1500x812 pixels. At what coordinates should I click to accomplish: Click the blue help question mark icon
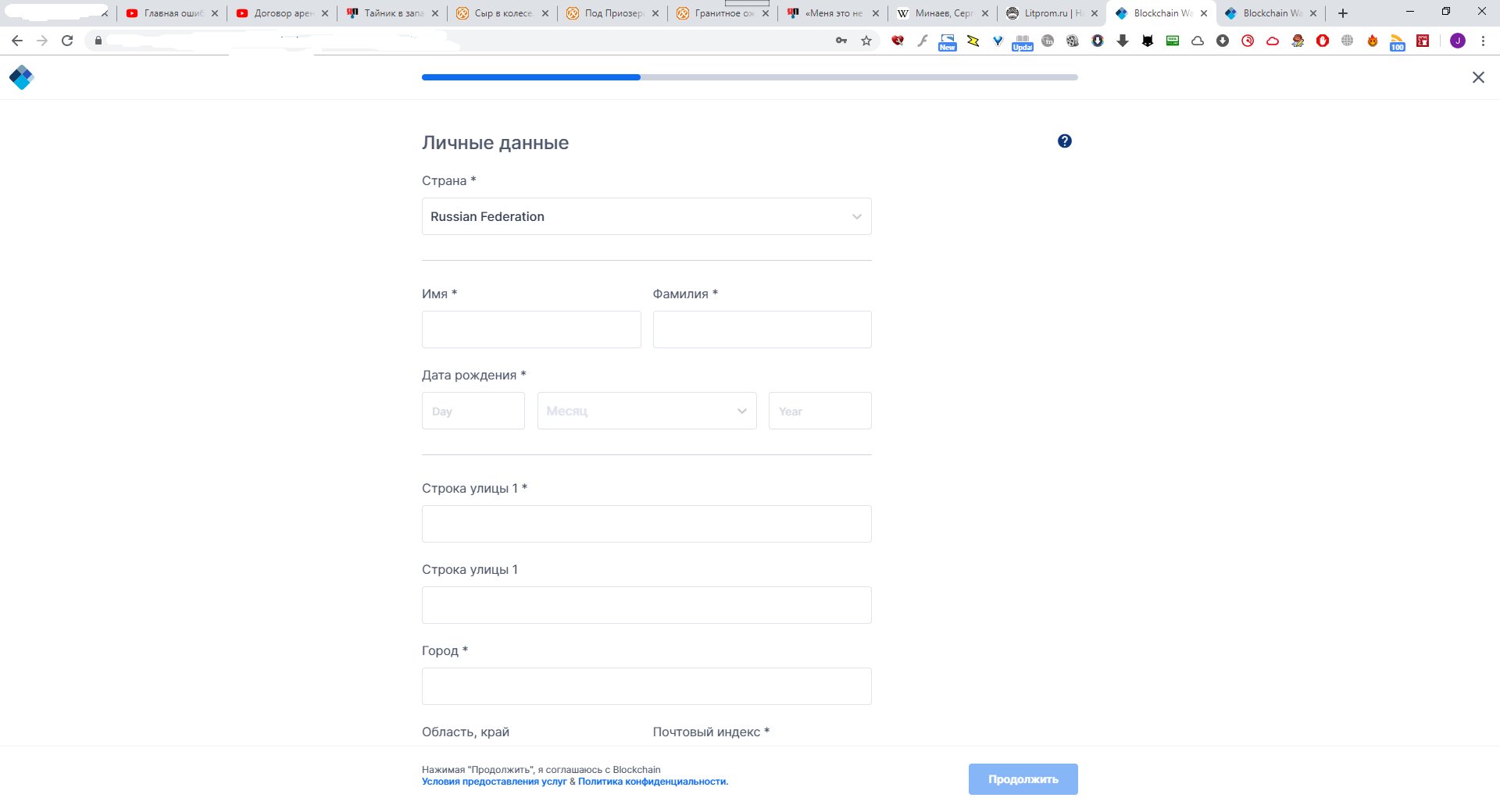(1065, 141)
